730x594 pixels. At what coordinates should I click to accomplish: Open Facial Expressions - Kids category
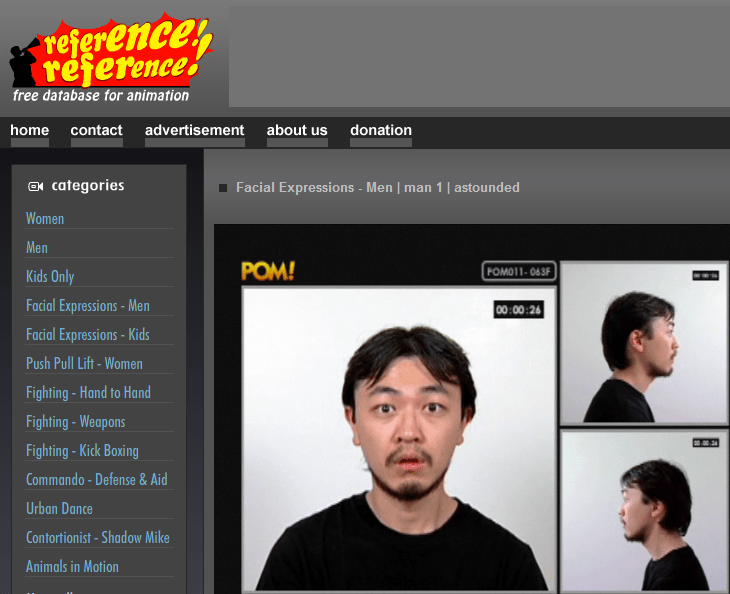(x=88, y=334)
